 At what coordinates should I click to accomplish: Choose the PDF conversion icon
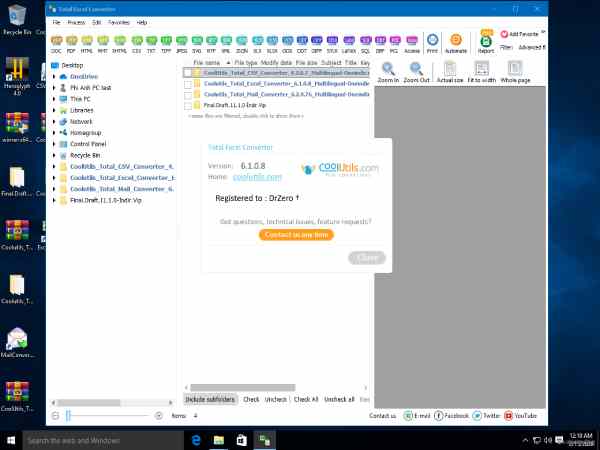point(71,44)
